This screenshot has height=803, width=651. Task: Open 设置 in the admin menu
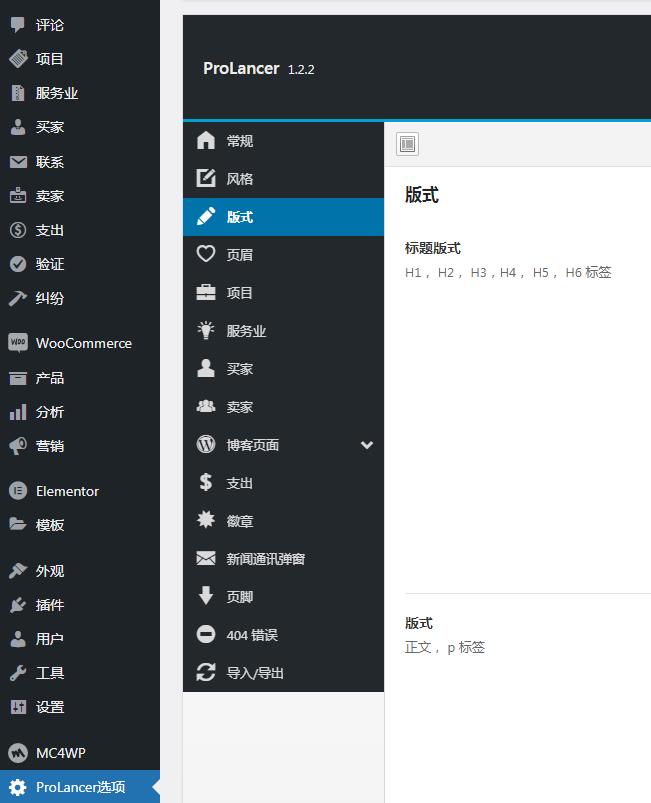click(80, 707)
